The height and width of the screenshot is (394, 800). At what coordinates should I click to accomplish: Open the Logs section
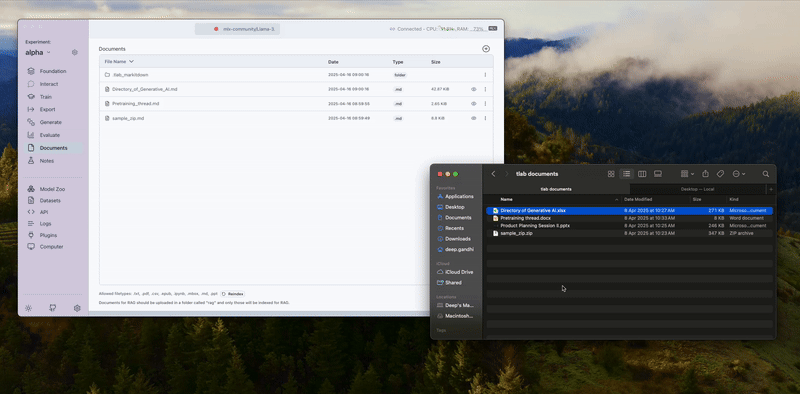[x=39, y=224]
